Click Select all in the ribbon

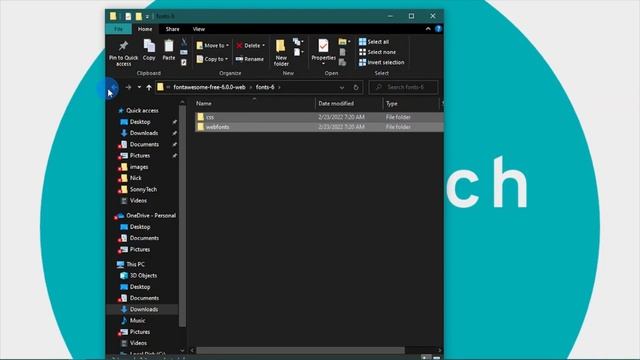coord(374,42)
